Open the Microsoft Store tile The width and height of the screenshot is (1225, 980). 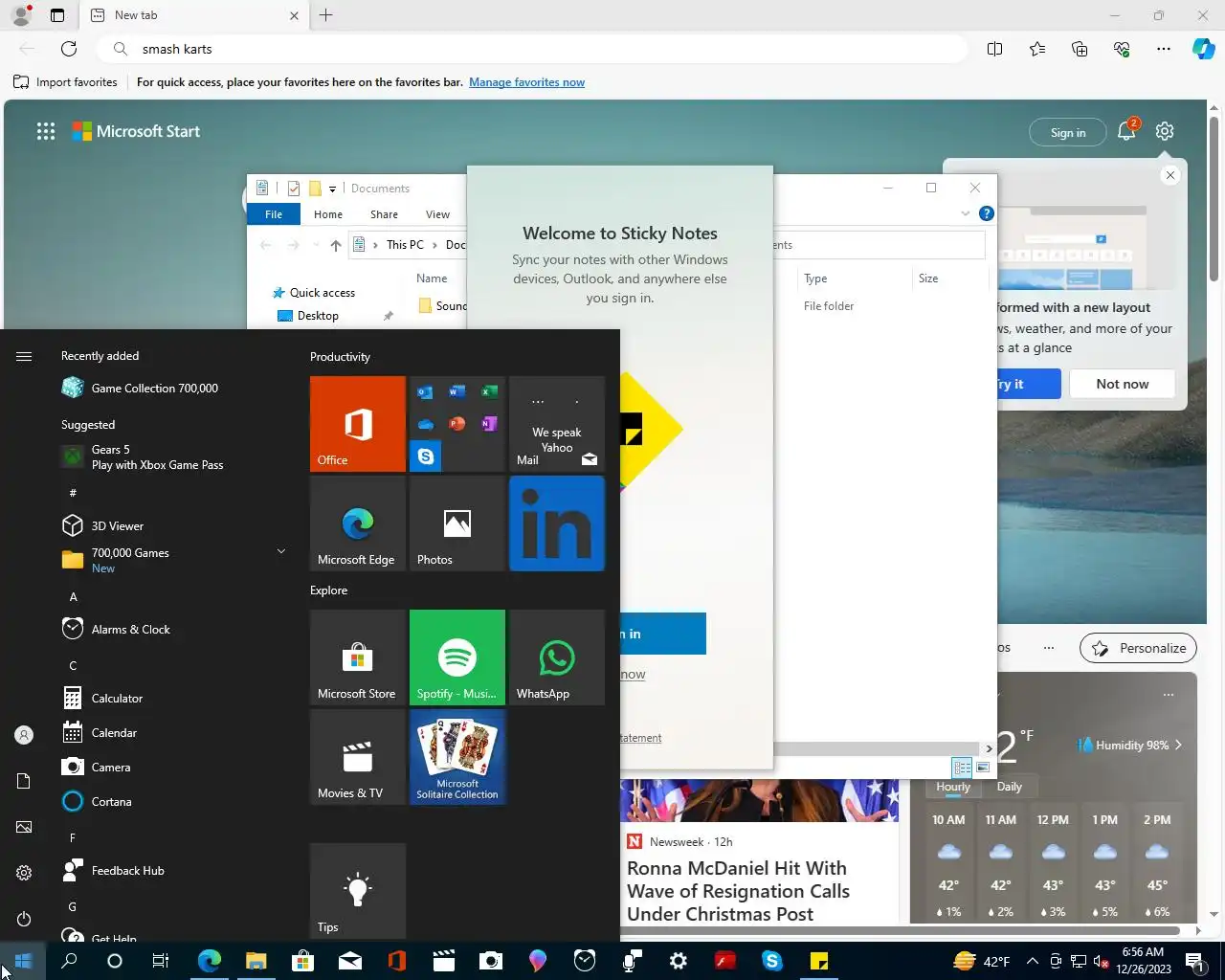(358, 657)
